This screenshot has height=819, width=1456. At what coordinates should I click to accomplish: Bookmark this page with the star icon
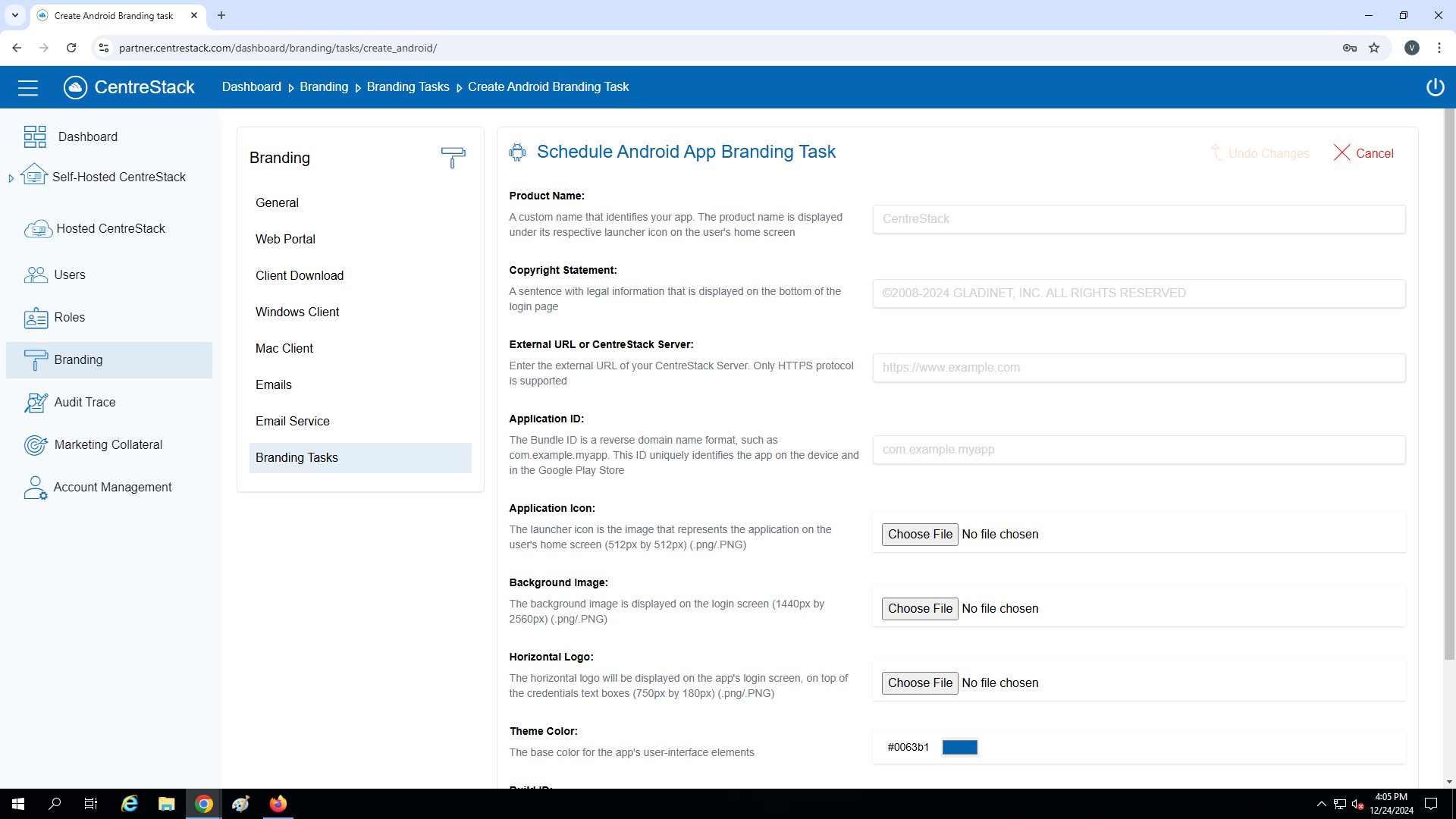click(1374, 48)
